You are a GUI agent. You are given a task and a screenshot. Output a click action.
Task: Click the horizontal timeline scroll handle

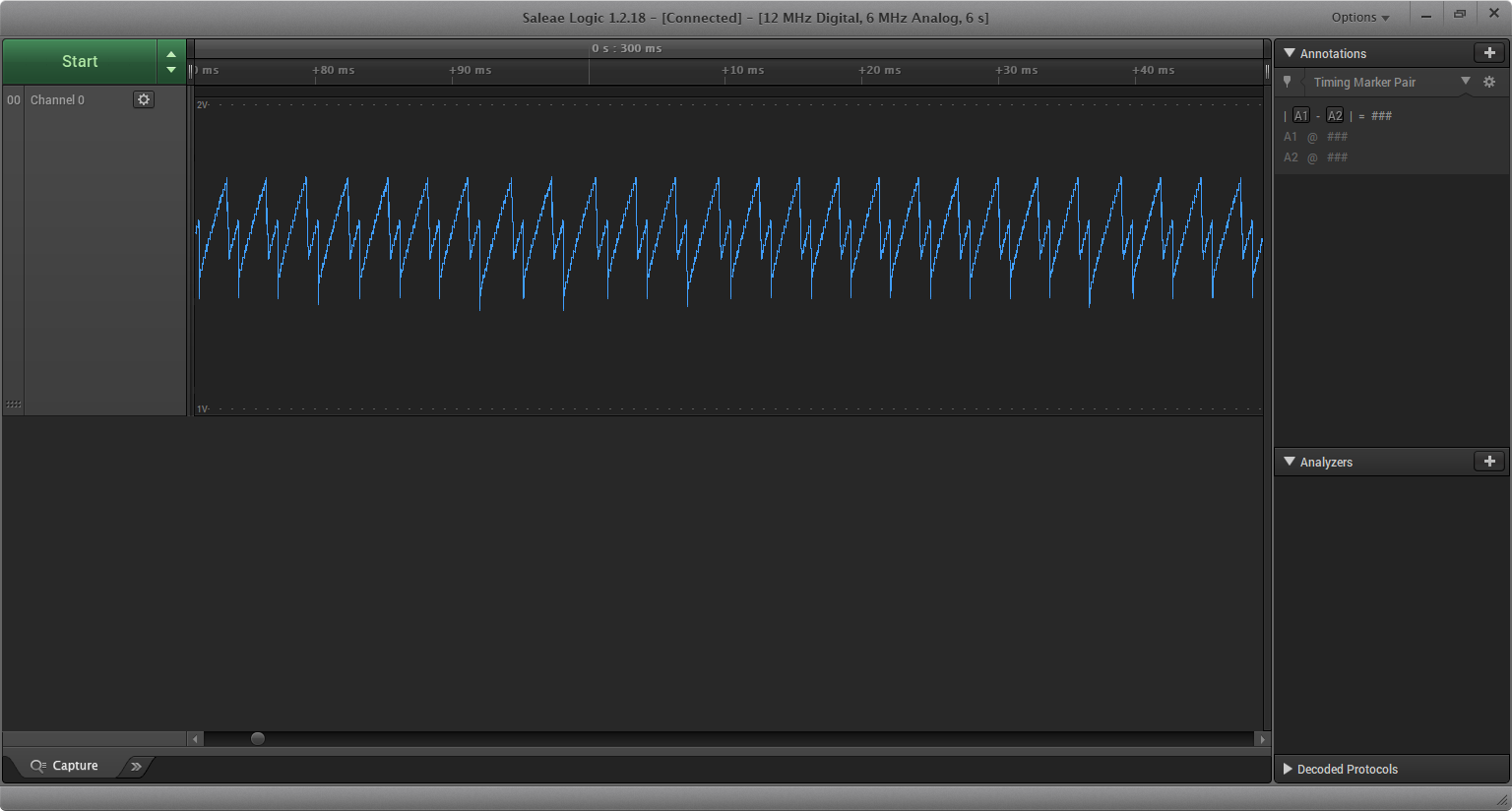[x=258, y=738]
